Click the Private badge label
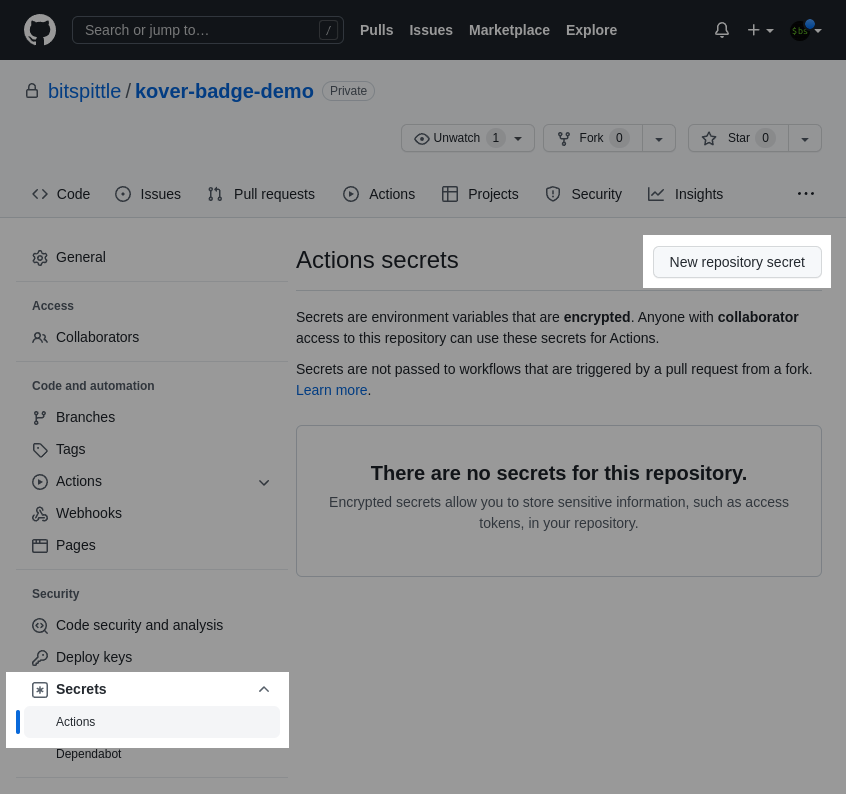 point(348,91)
